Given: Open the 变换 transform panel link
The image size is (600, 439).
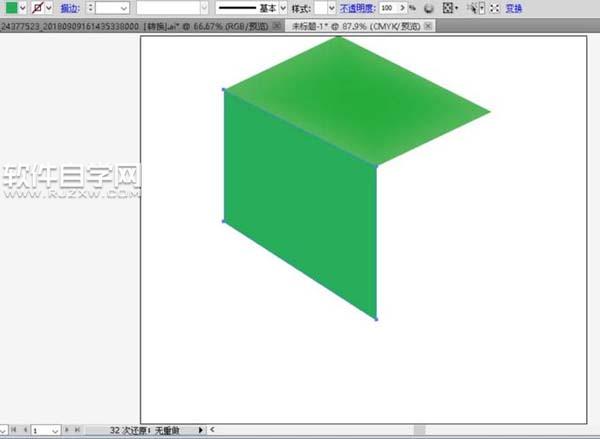Looking at the screenshot, I should tap(513, 7).
